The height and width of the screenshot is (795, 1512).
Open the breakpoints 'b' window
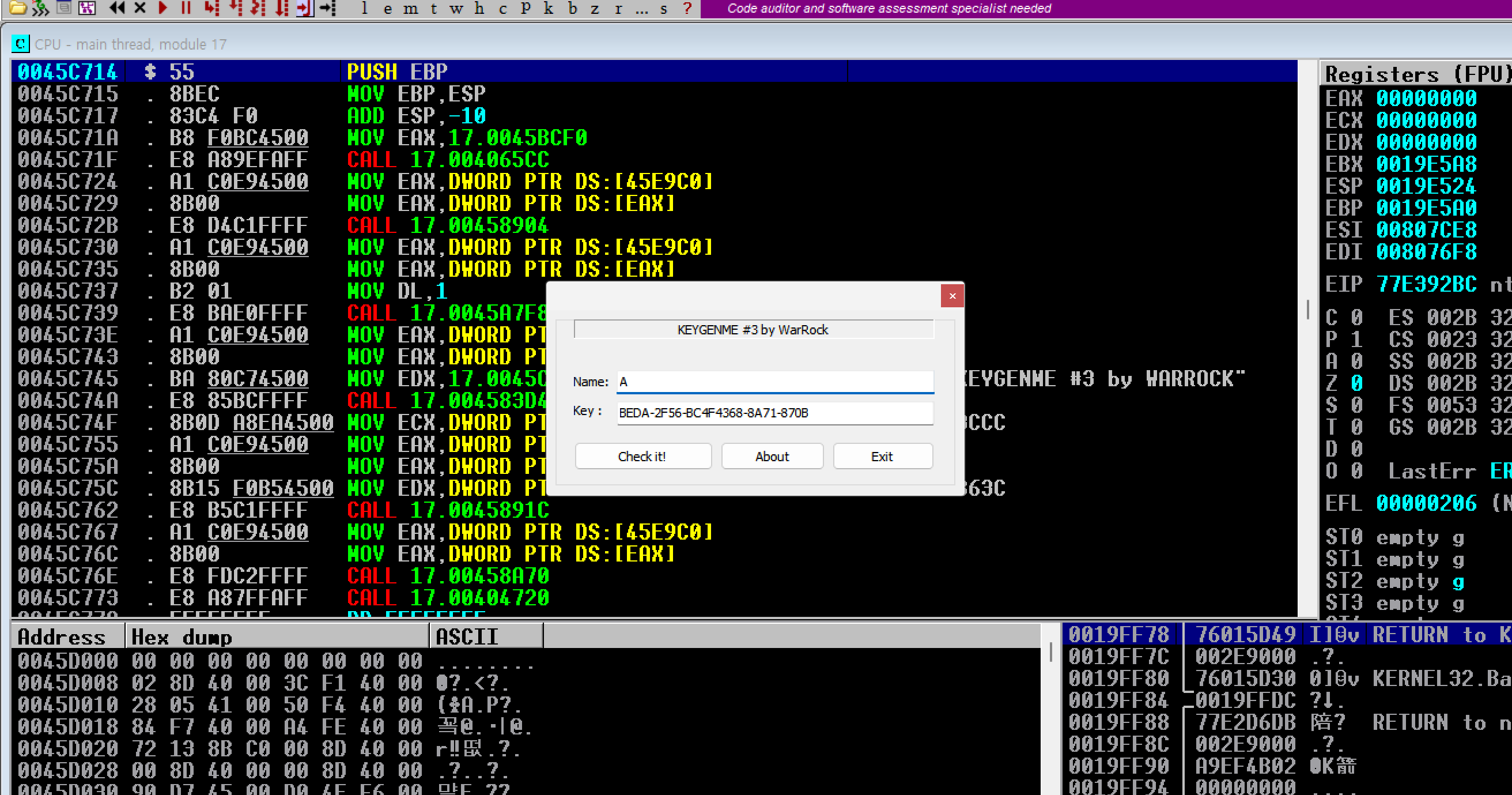[572, 9]
